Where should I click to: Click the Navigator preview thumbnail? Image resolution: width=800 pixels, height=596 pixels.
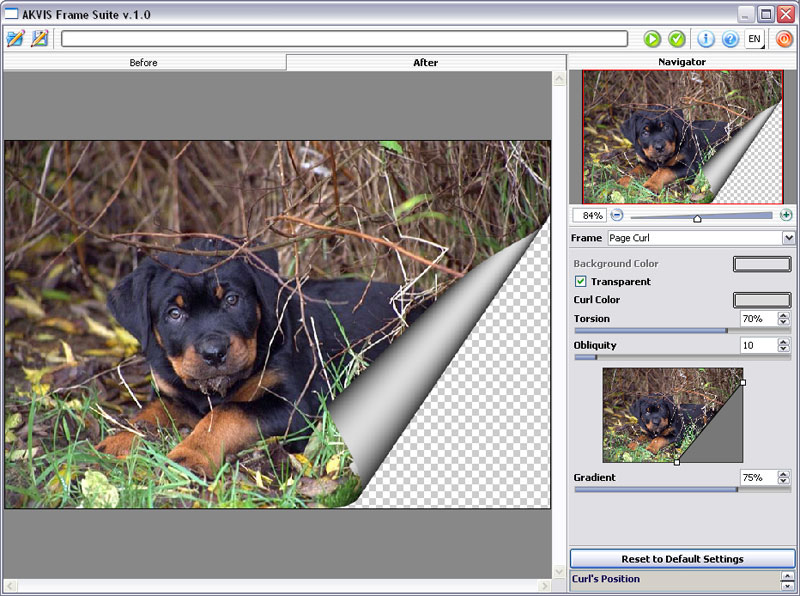683,137
